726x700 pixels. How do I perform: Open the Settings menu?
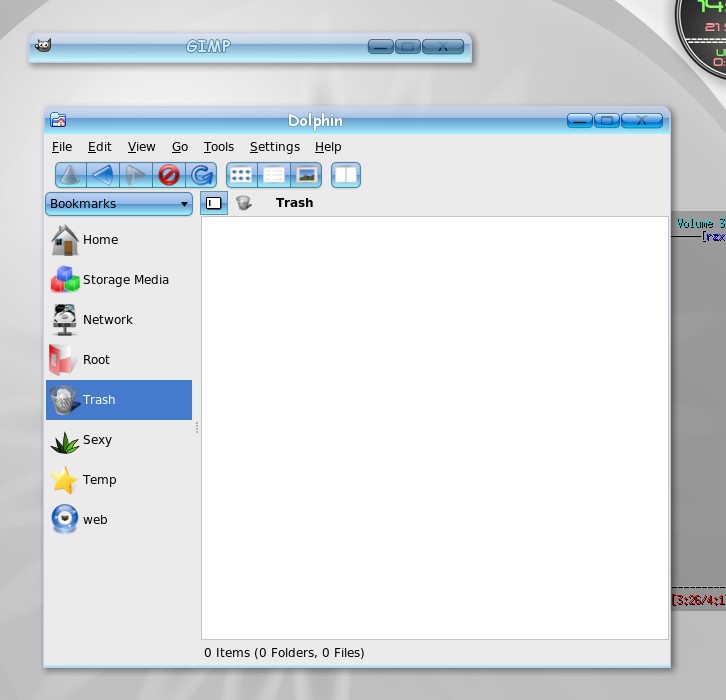coord(275,147)
